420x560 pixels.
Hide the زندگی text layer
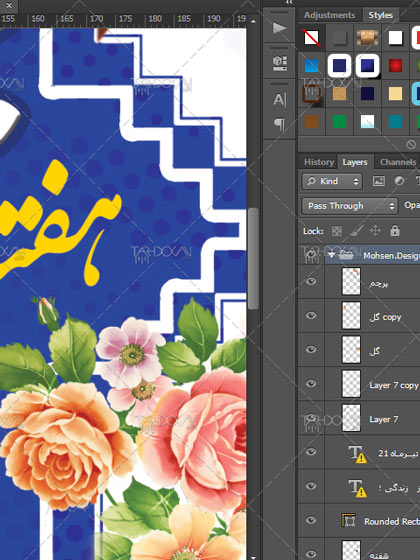pyautogui.click(x=311, y=486)
